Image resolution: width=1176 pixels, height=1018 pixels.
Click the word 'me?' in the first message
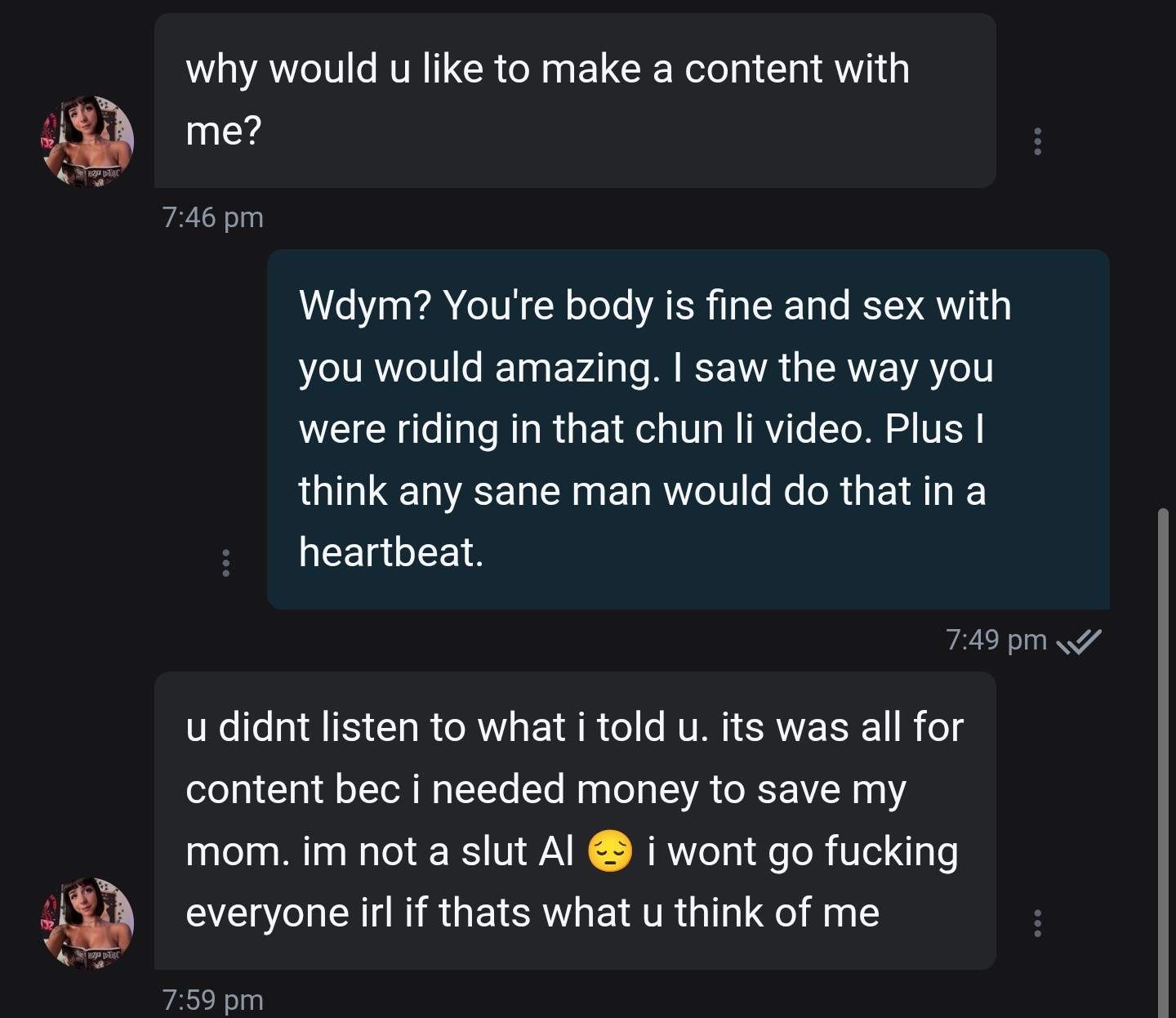pos(223,131)
